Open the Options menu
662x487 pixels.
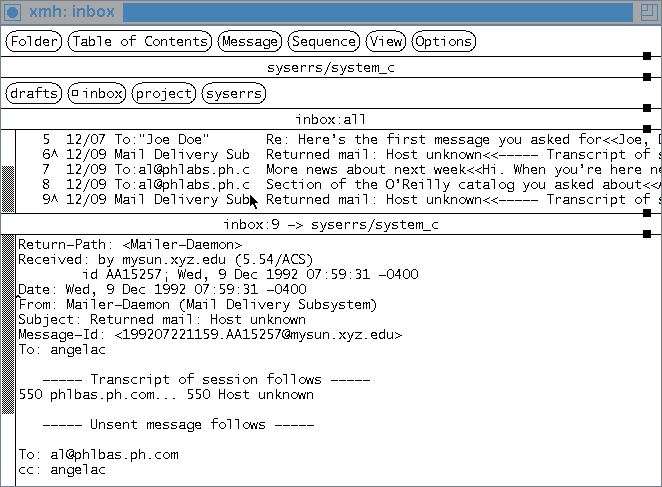pyautogui.click(x=443, y=41)
